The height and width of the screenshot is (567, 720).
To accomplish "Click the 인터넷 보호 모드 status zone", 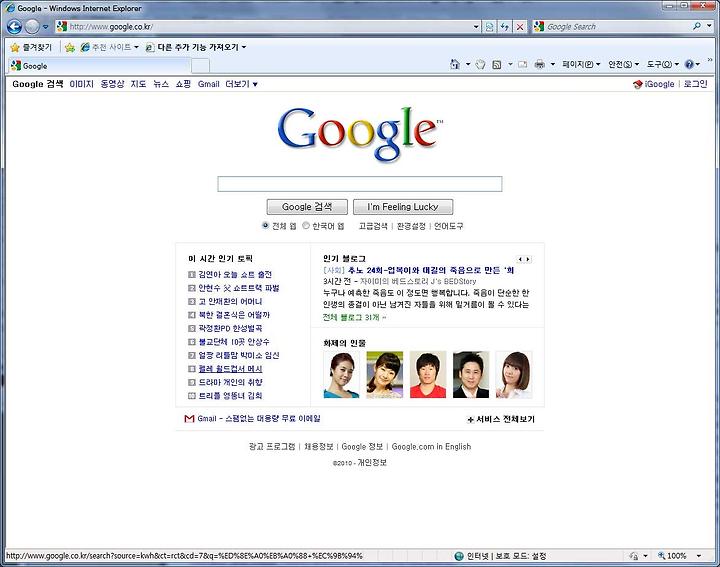I will (x=500, y=556).
